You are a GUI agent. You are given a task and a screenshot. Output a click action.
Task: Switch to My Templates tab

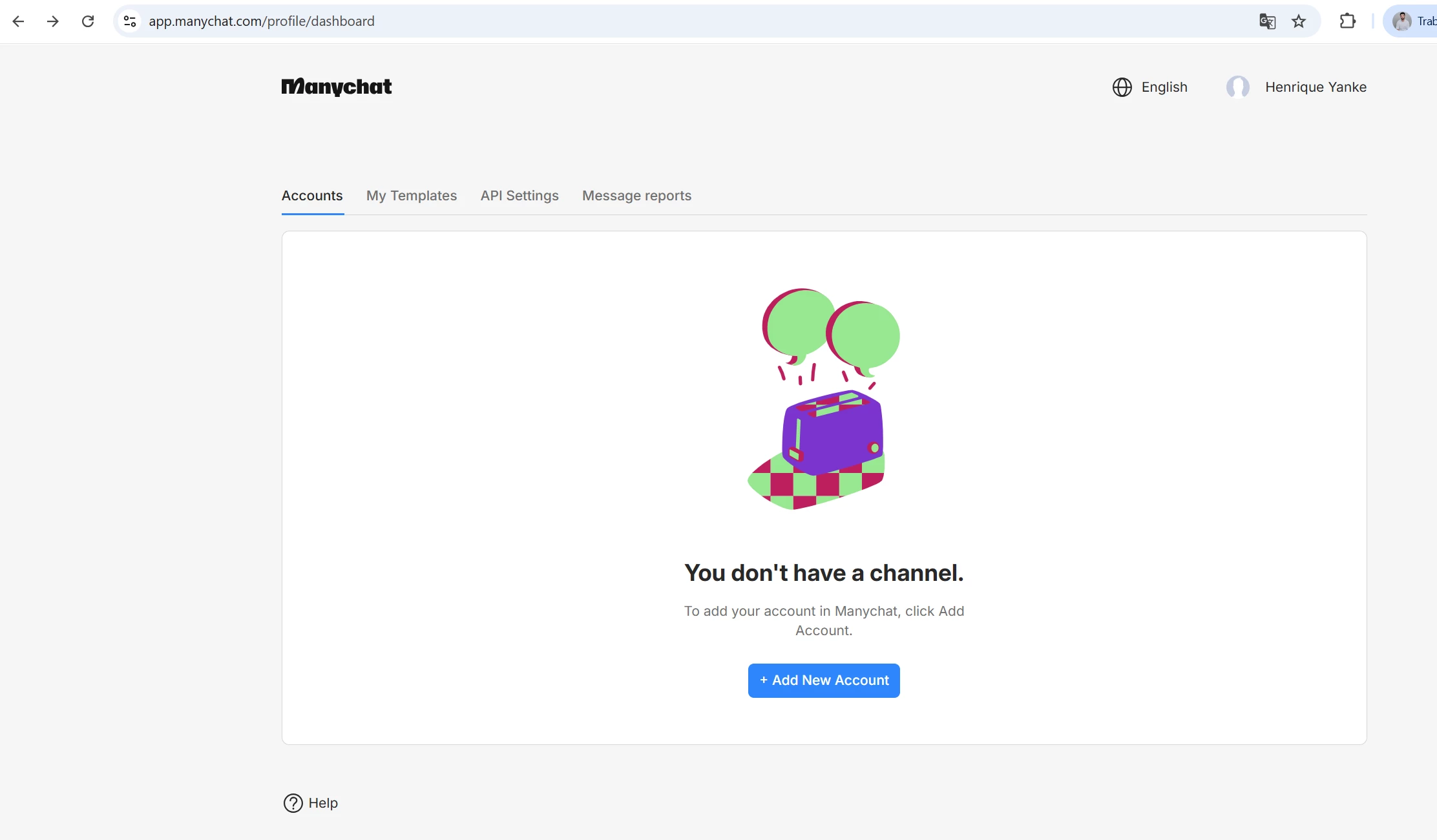pyautogui.click(x=412, y=196)
